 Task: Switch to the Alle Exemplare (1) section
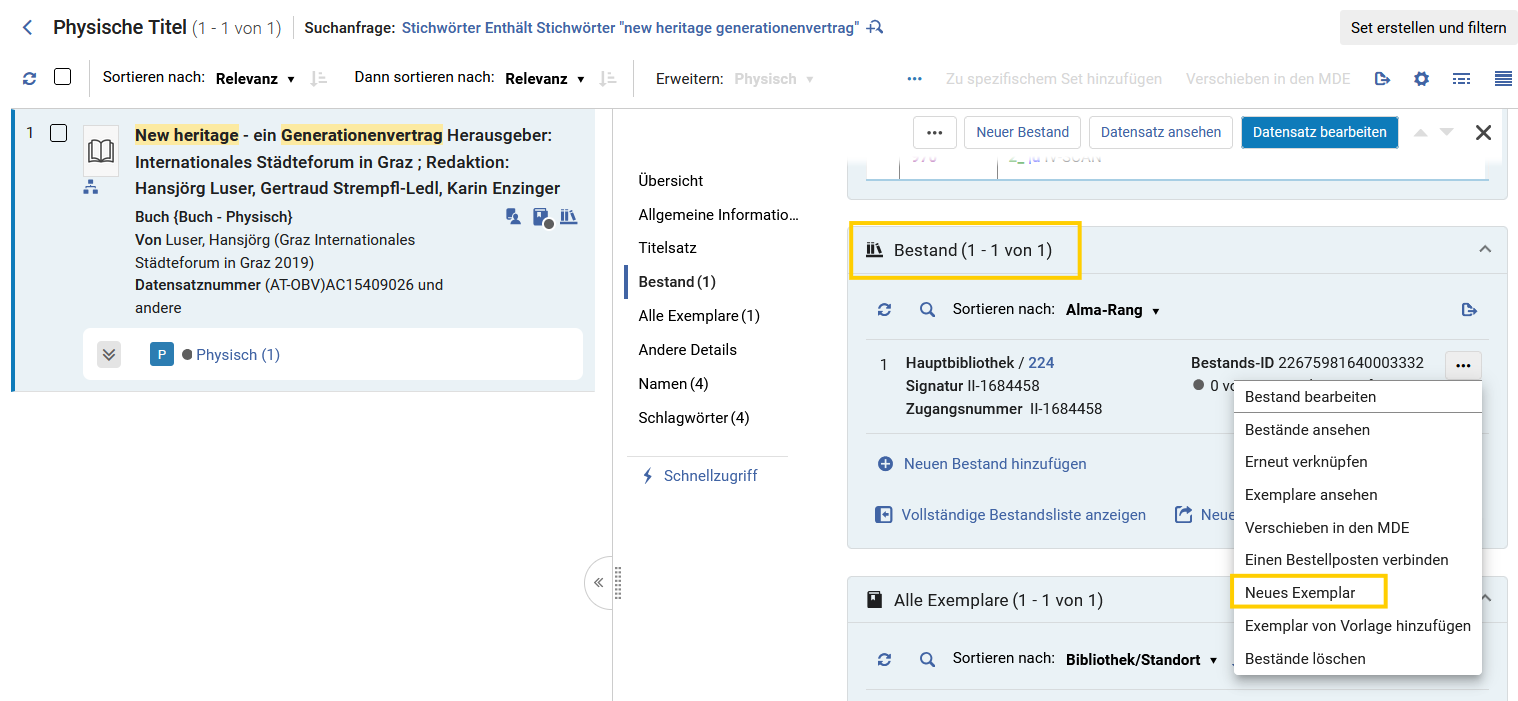699,316
